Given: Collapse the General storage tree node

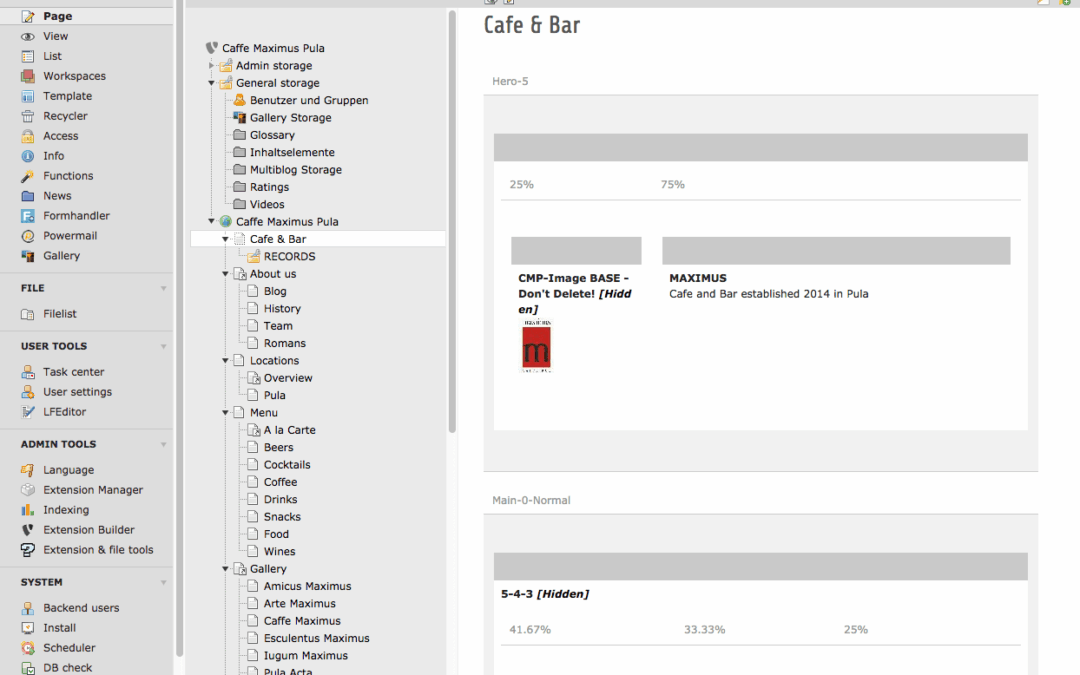Looking at the screenshot, I should tap(211, 83).
